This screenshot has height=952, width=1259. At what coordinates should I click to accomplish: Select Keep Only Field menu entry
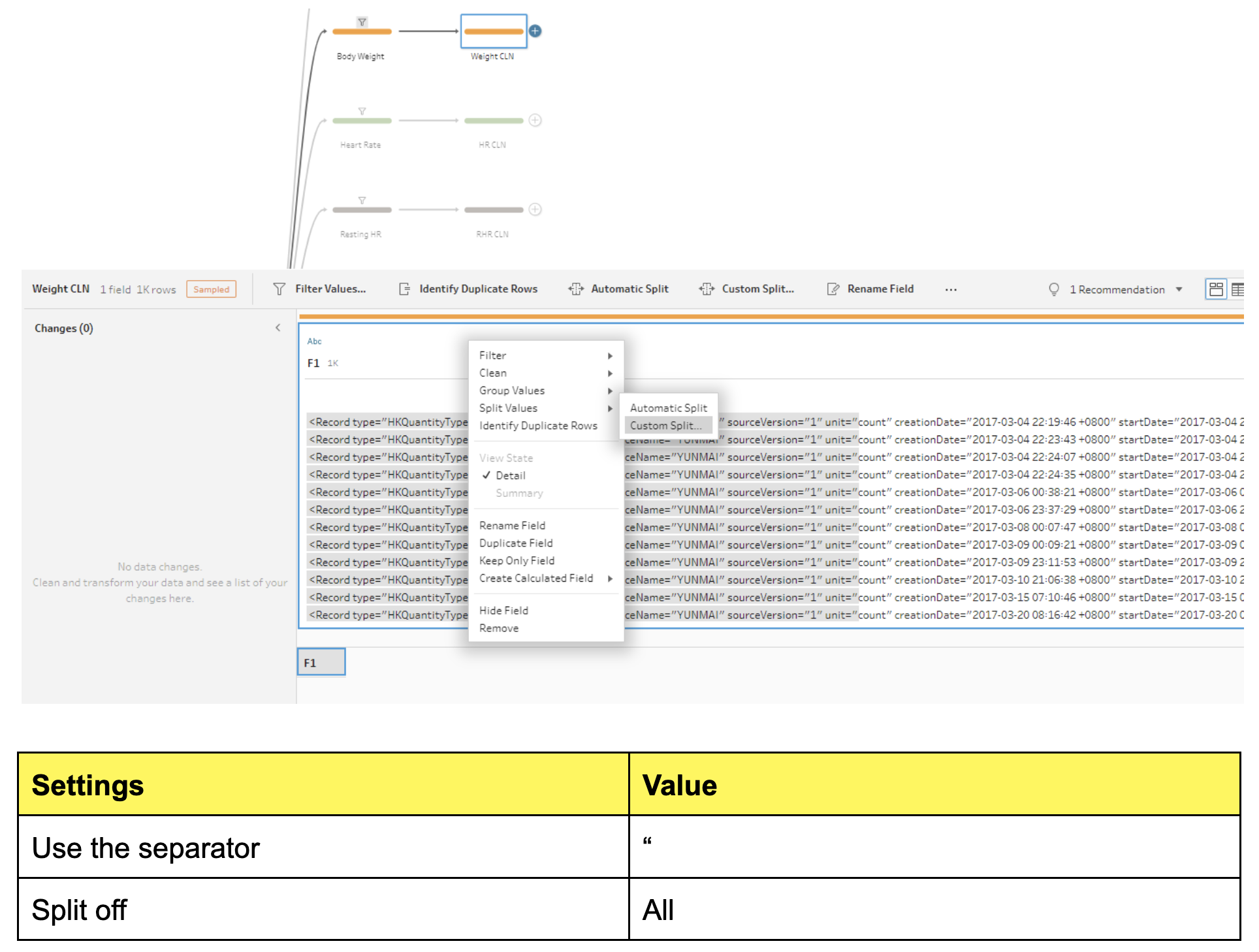tap(517, 561)
